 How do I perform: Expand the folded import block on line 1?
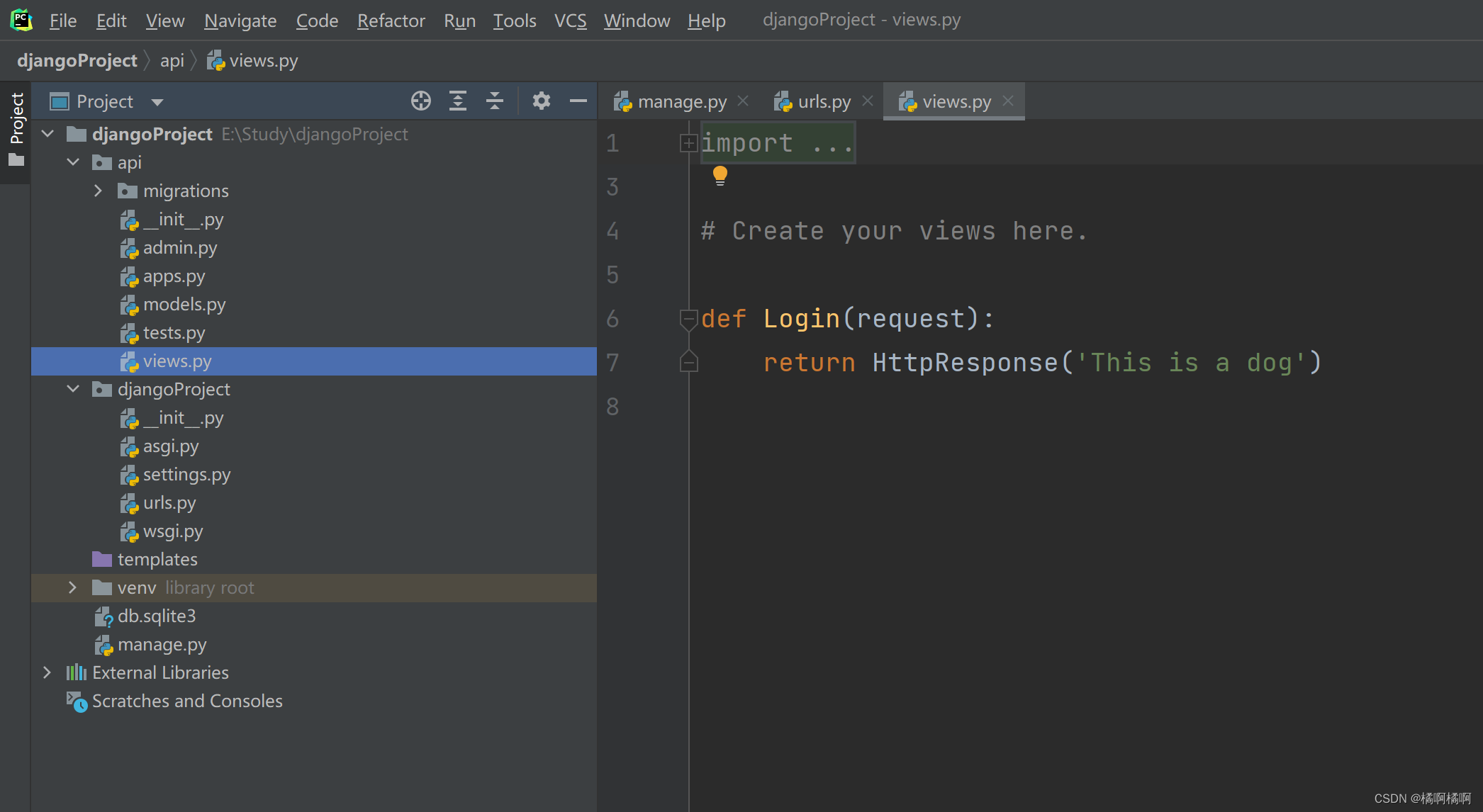click(688, 143)
